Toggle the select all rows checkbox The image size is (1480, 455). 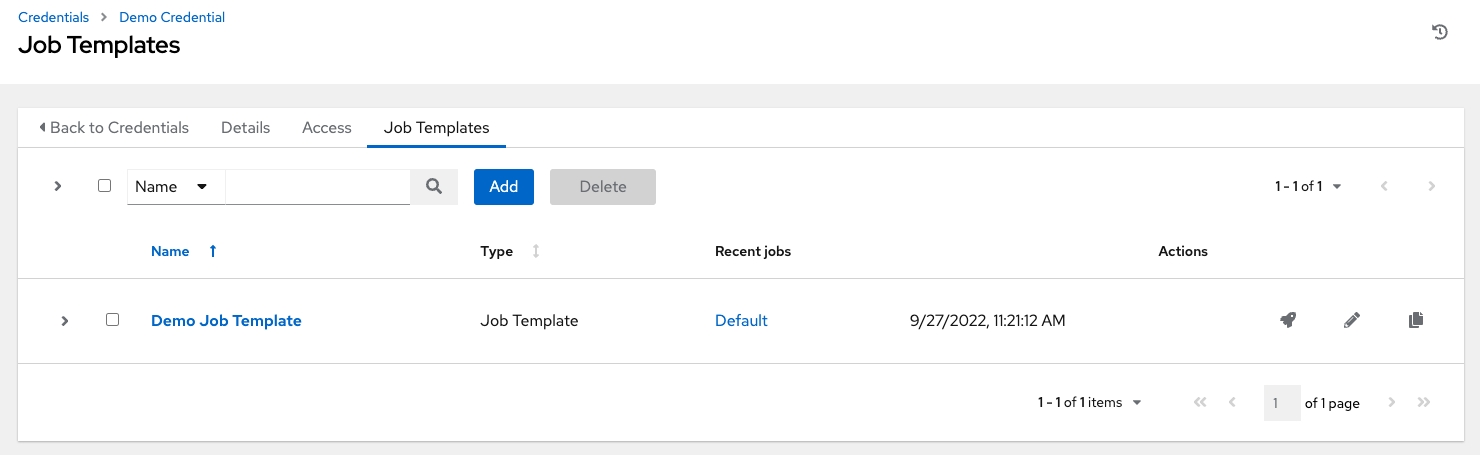(x=104, y=186)
